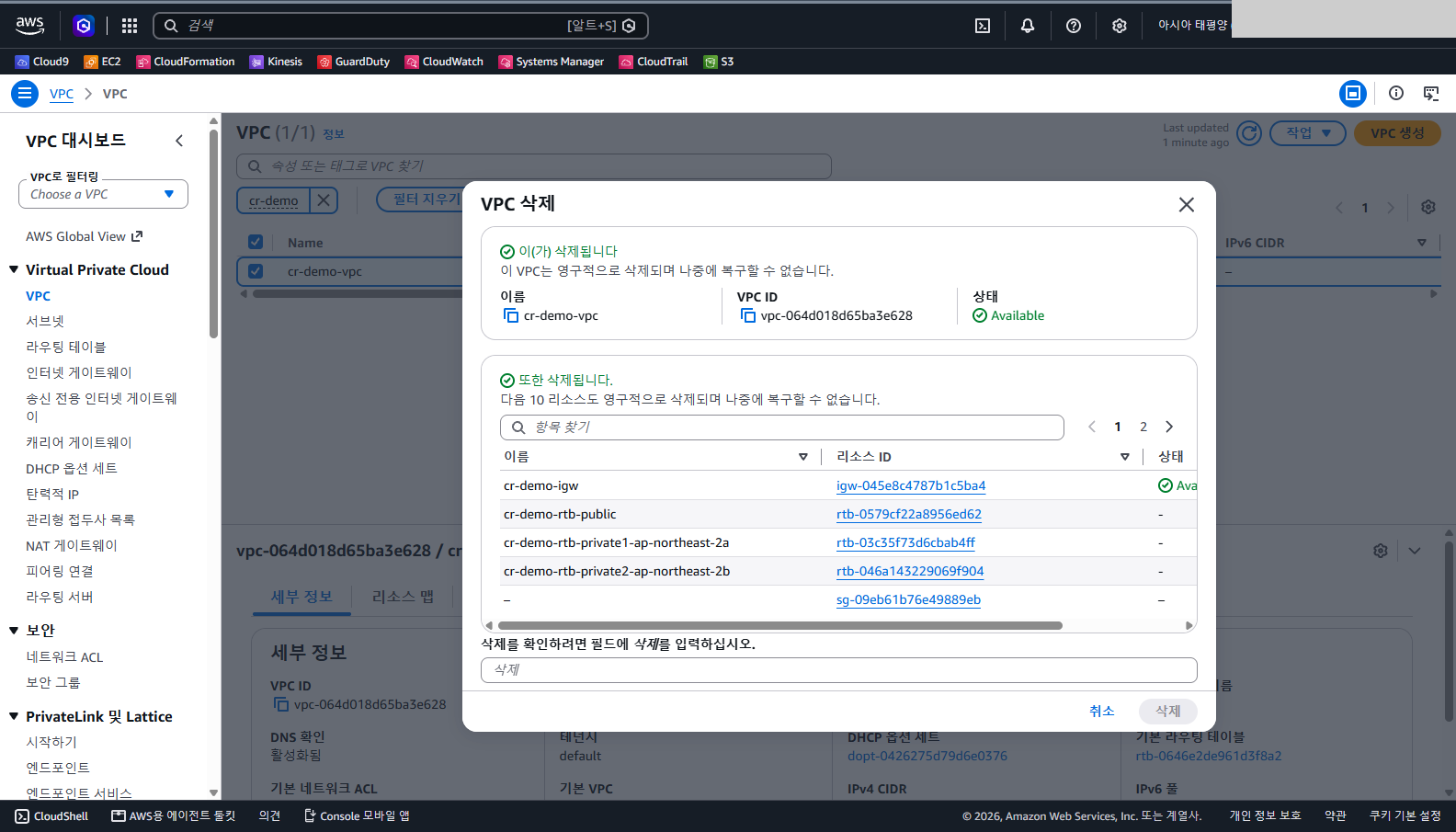Open S3 bookmark shortcut
This screenshot has height=832, width=1456.
click(719, 62)
